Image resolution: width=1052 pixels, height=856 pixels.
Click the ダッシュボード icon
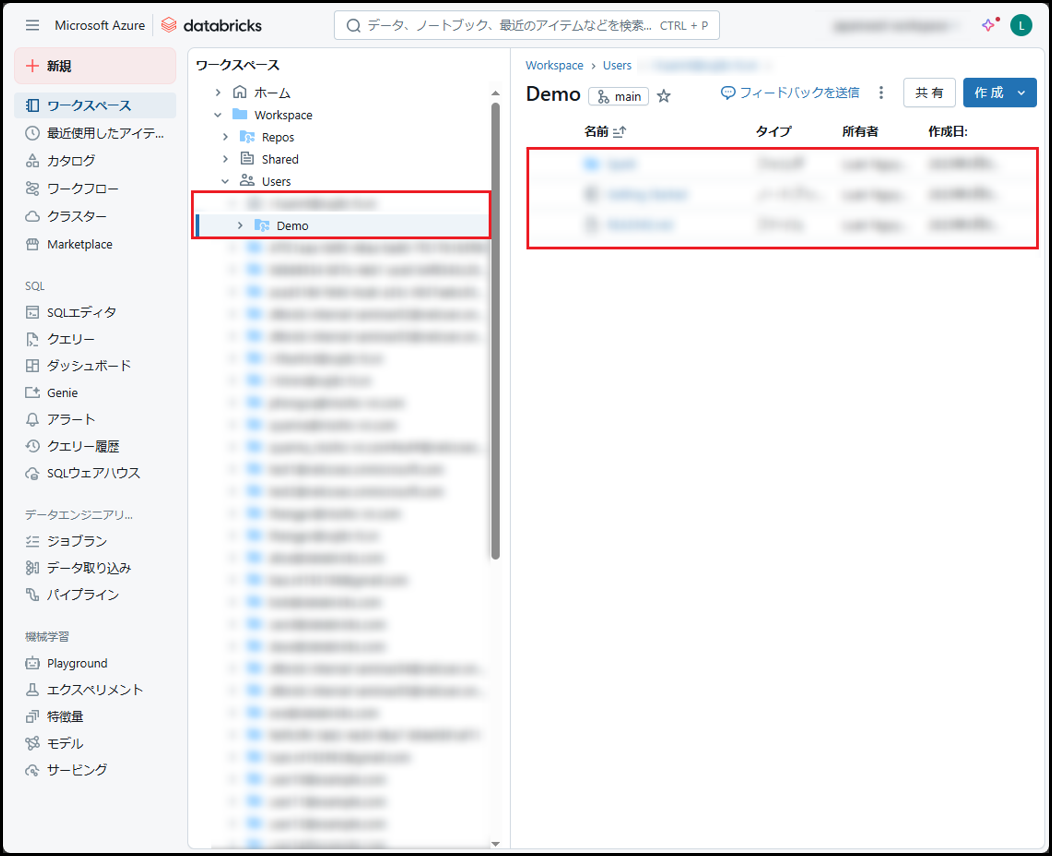(x=32, y=366)
